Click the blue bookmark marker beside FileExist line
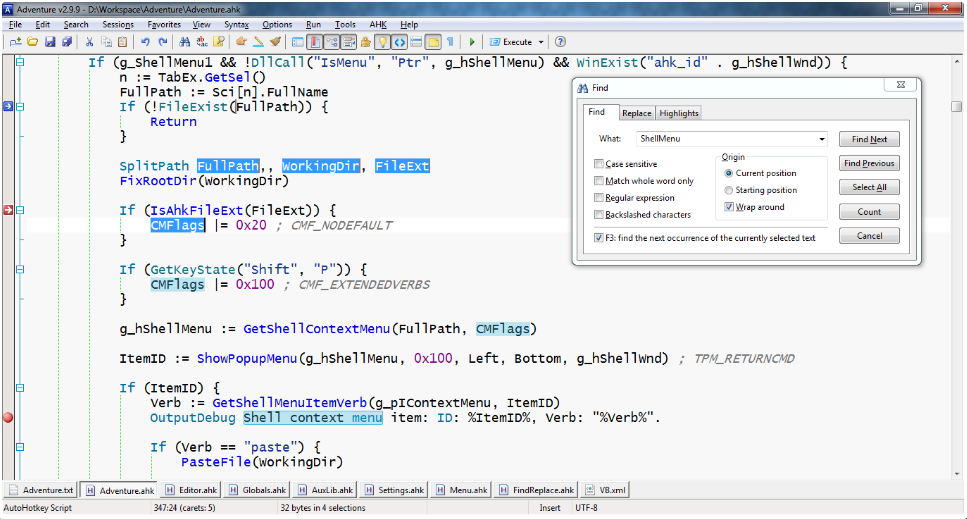This screenshot has height=519, width=967. click(8, 106)
